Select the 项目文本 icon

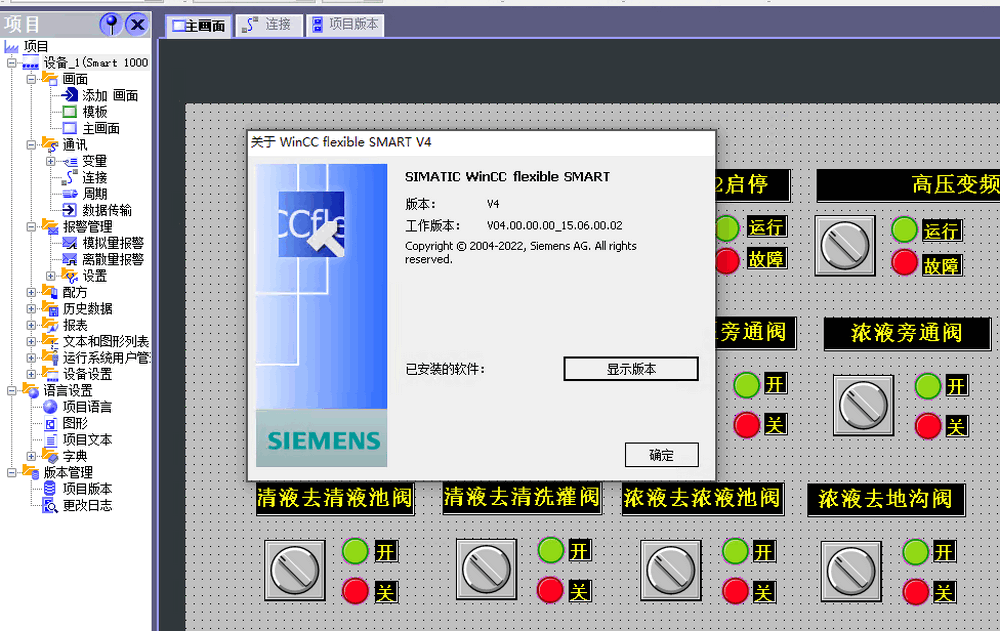(x=50, y=440)
